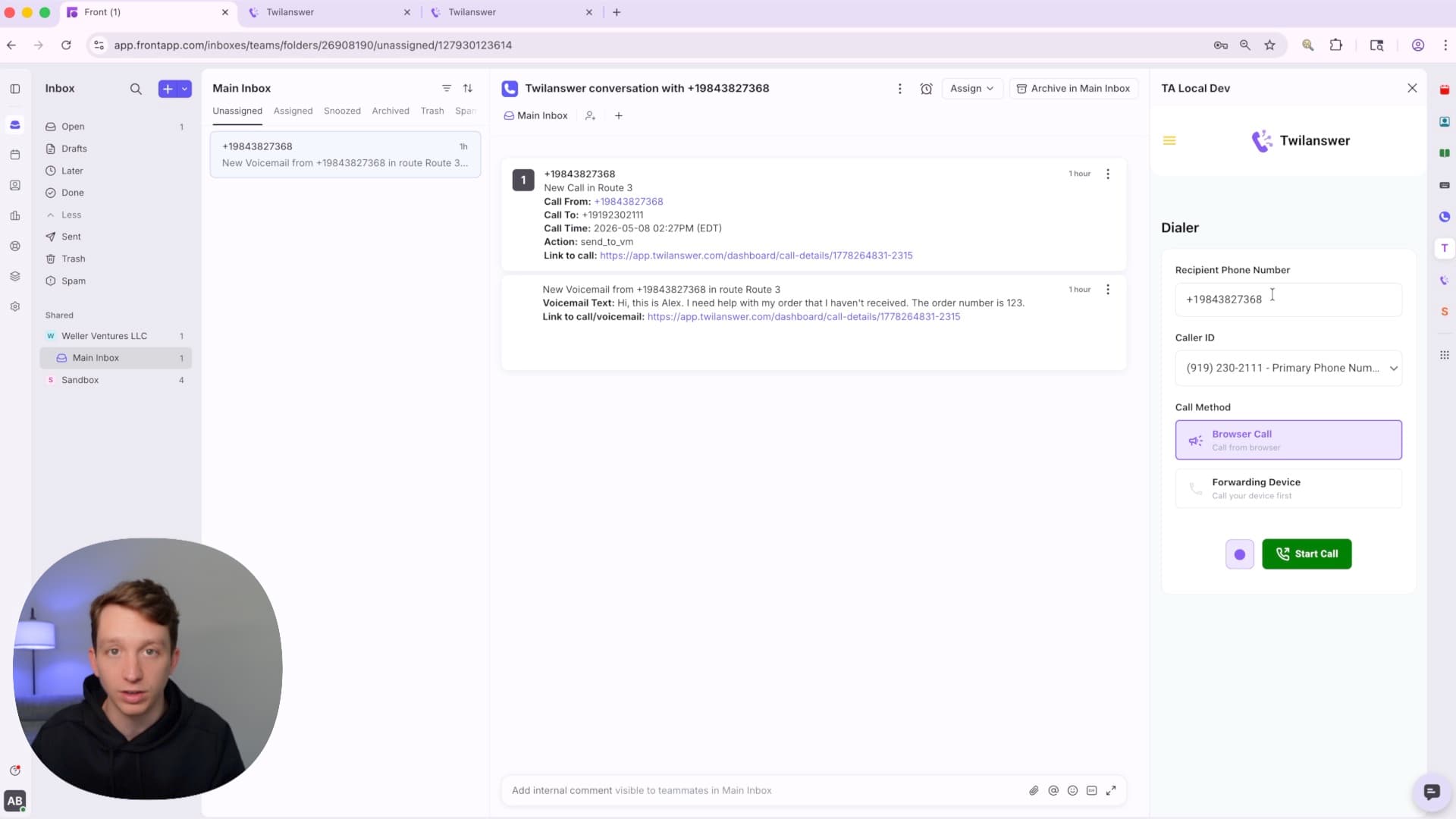Select Weller Ventures LLC shared workspace
This screenshot has height=819, width=1456.
115,336
